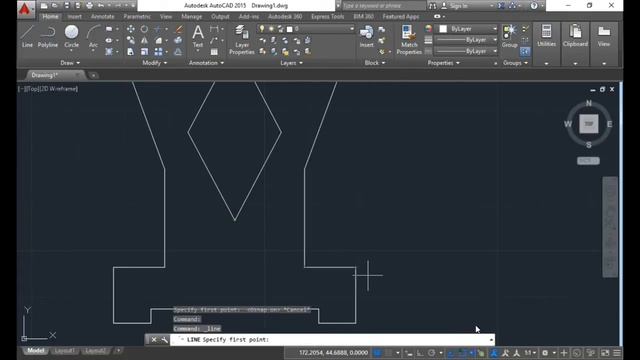Image resolution: width=640 pixels, height=360 pixels.
Task: Click the AutoCAD application menu logo
Action: (x=26, y=9)
